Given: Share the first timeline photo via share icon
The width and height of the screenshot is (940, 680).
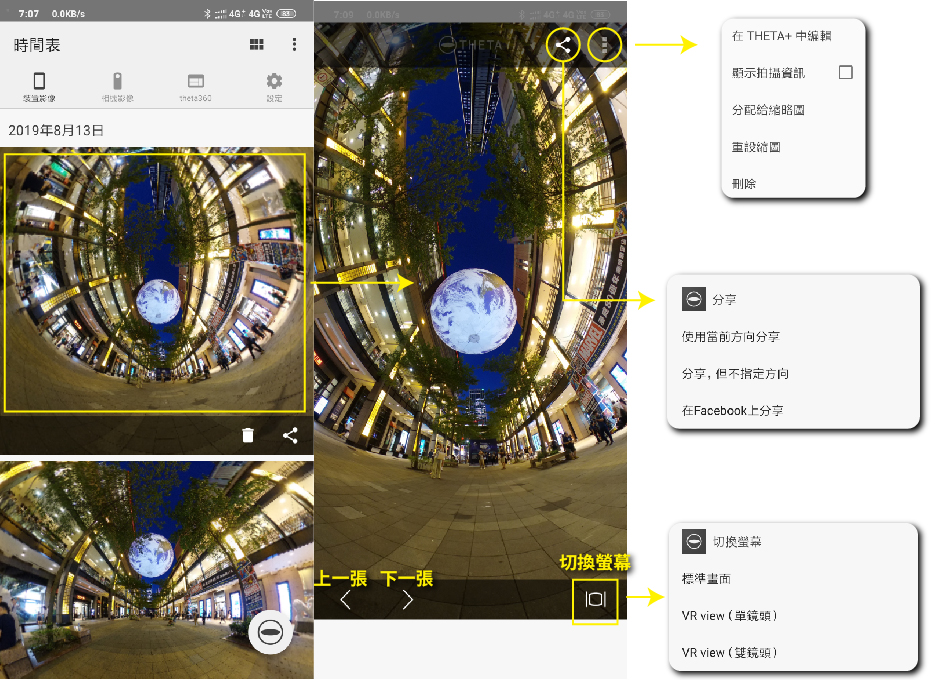Looking at the screenshot, I should click(x=290, y=435).
